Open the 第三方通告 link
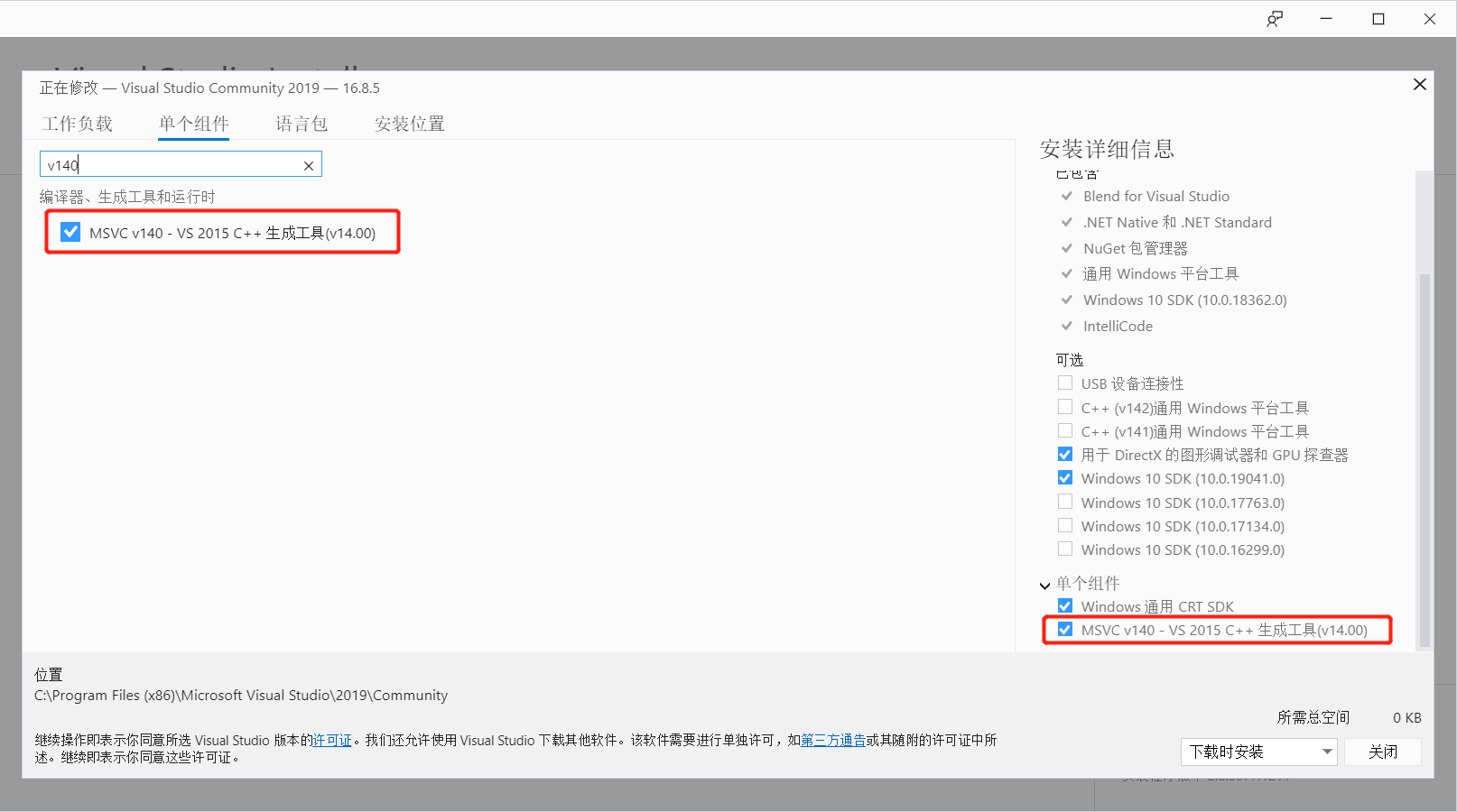 pos(833,740)
